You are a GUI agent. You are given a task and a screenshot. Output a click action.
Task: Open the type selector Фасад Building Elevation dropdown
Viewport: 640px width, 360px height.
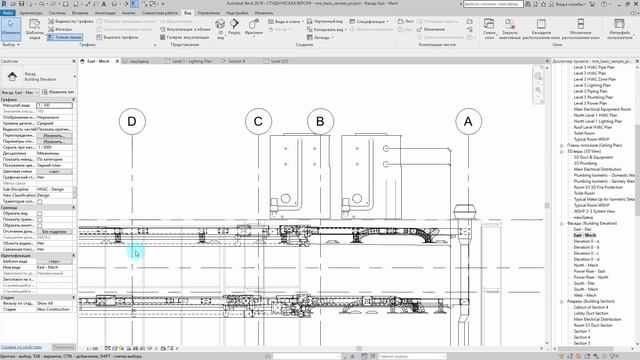click(x=39, y=76)
